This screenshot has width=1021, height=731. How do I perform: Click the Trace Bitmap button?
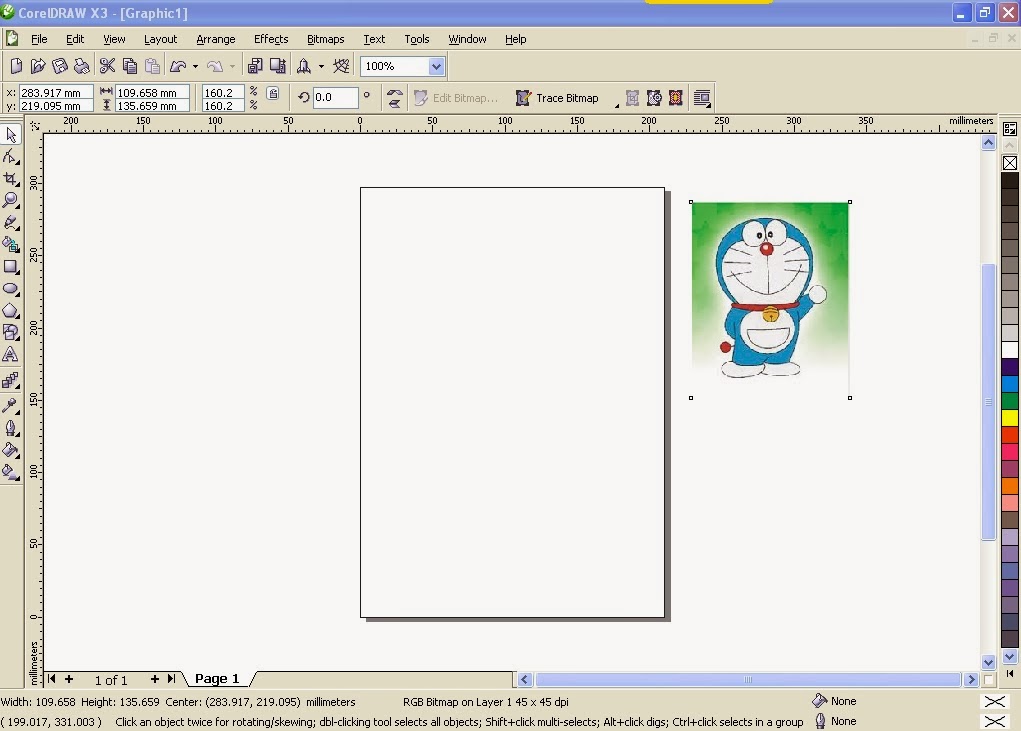click(557, 98)
